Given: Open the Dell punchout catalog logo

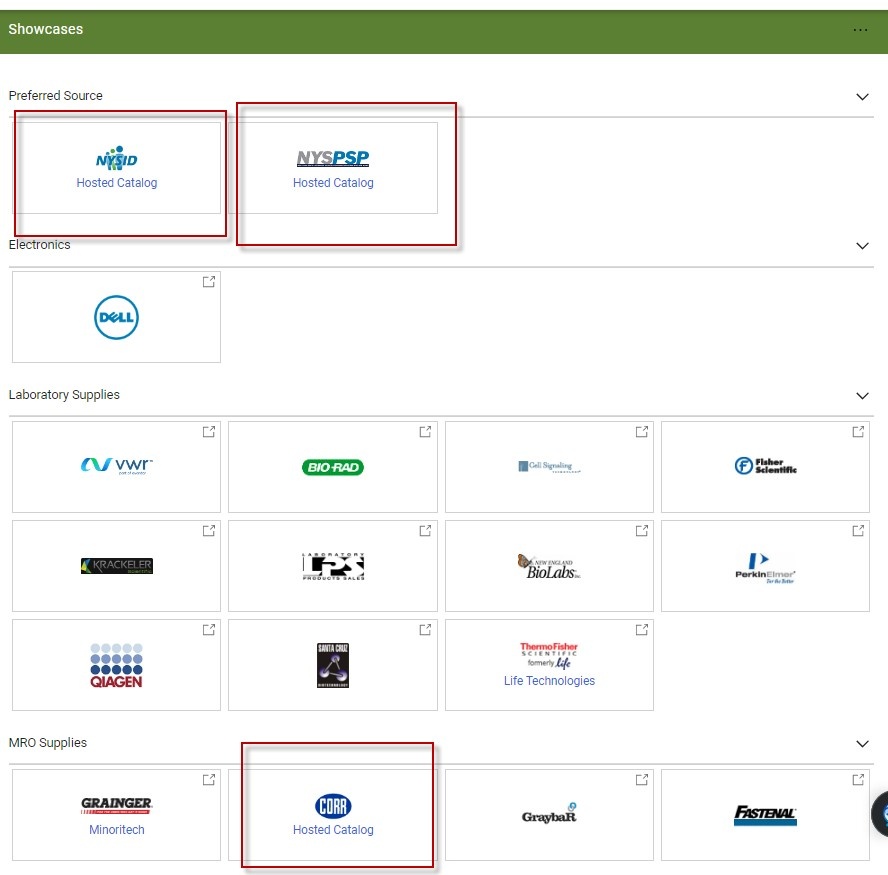Looking at the screenshot, I should (x=116, y=318).
